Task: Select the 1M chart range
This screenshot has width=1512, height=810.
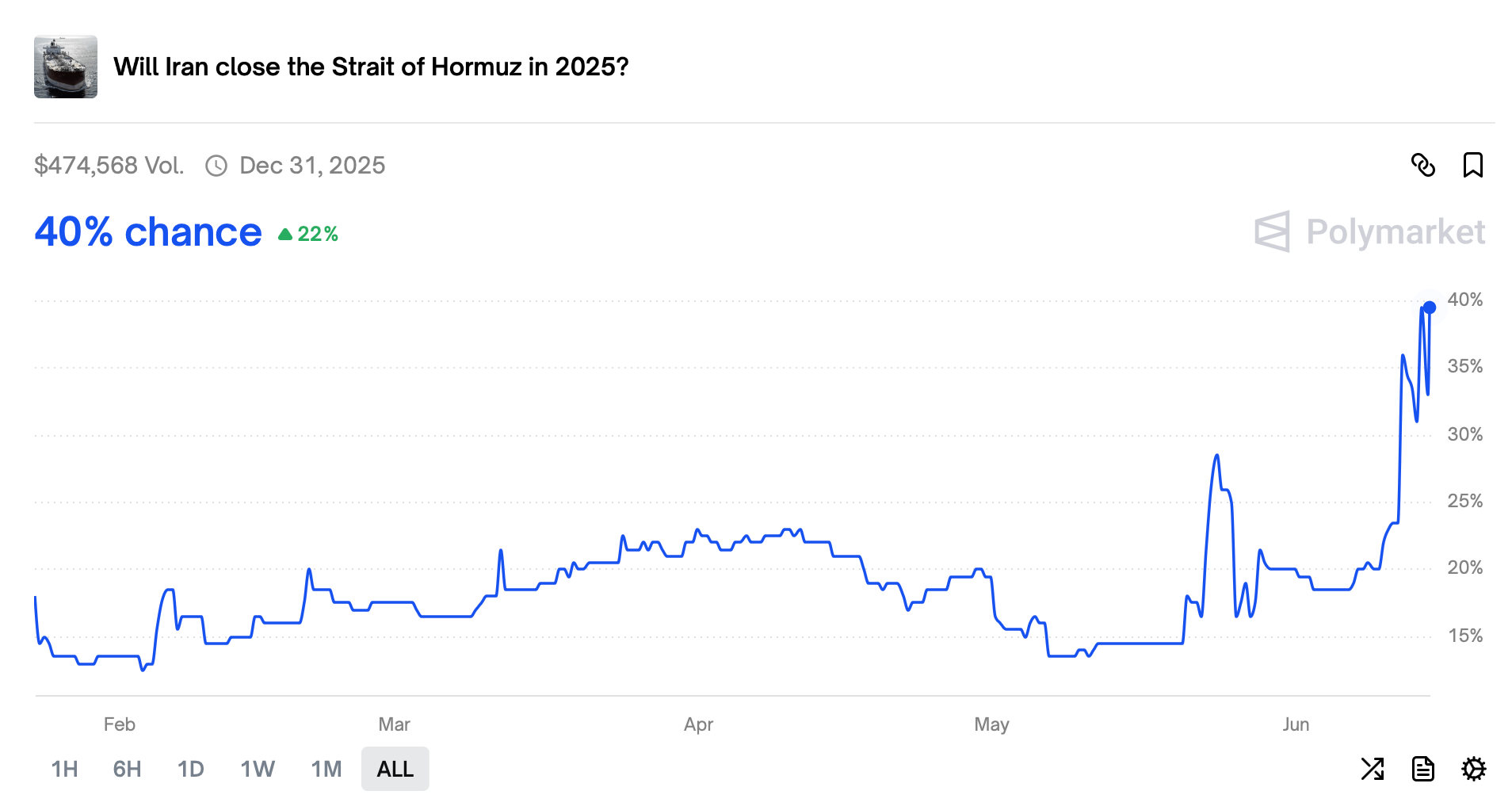Action: (326, 769)
